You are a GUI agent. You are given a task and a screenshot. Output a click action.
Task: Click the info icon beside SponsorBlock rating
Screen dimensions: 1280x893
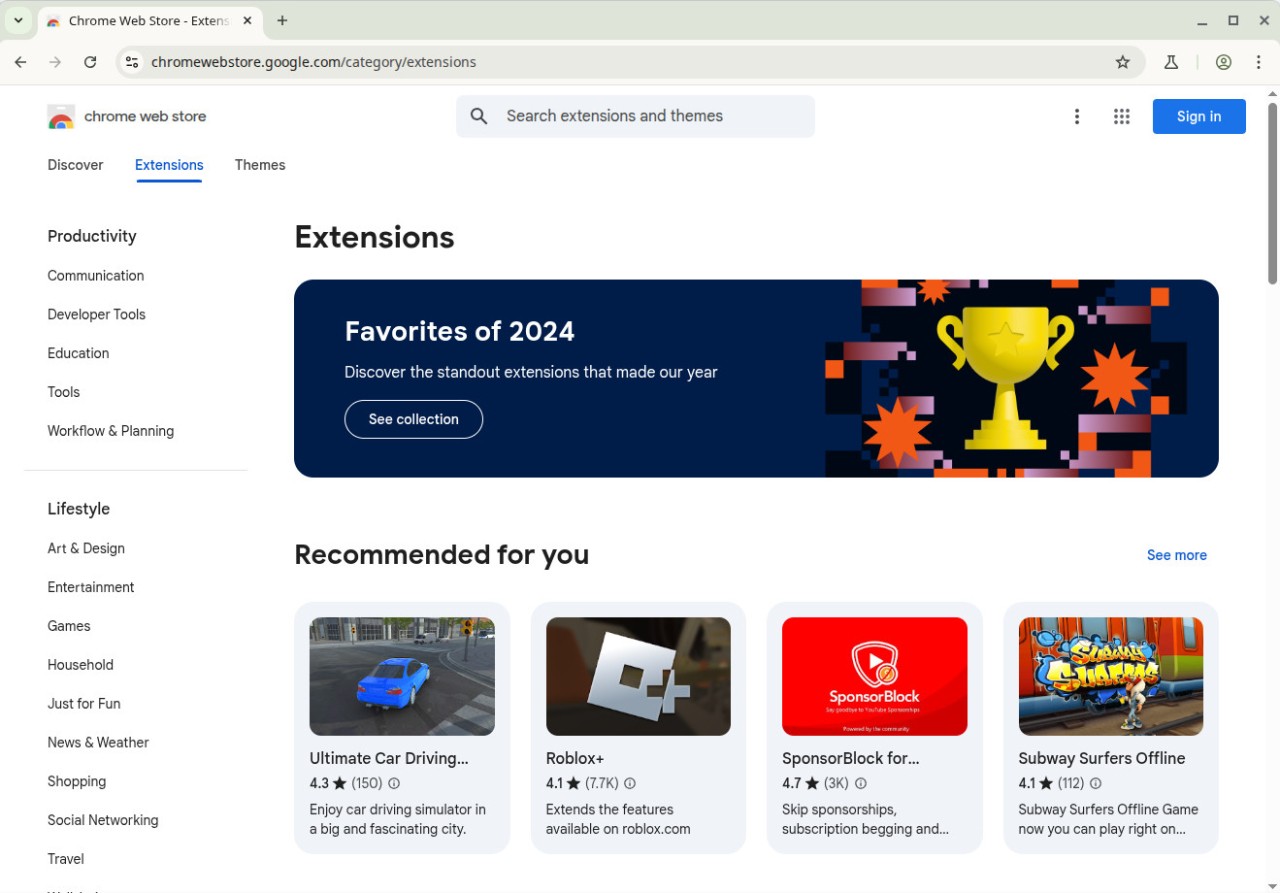tap(861, 783)
